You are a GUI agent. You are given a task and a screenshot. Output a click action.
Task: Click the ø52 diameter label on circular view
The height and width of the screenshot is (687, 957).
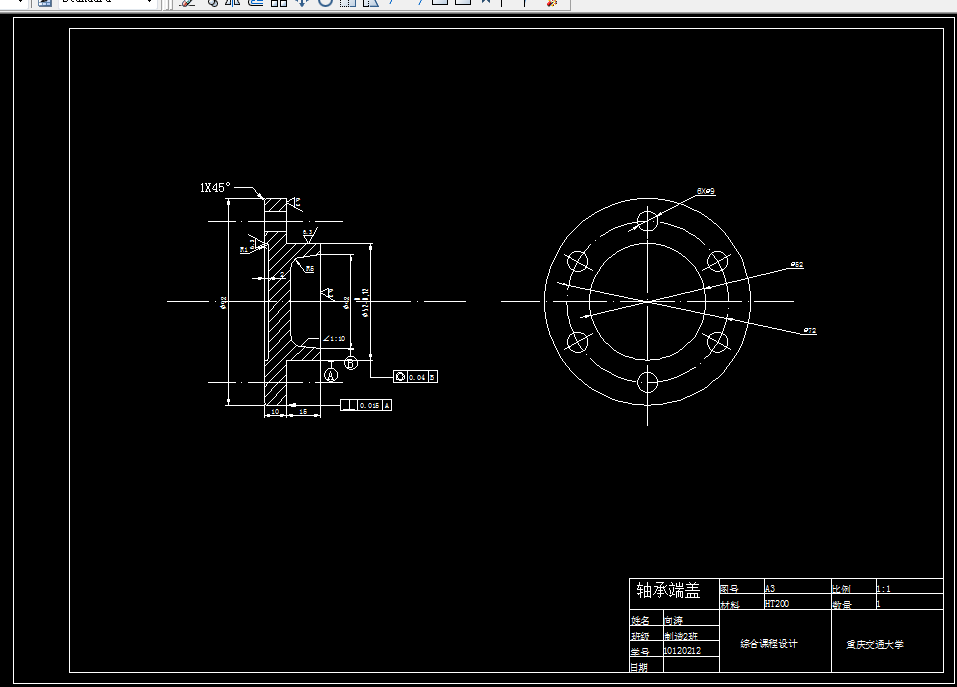(x=796, y=265)
